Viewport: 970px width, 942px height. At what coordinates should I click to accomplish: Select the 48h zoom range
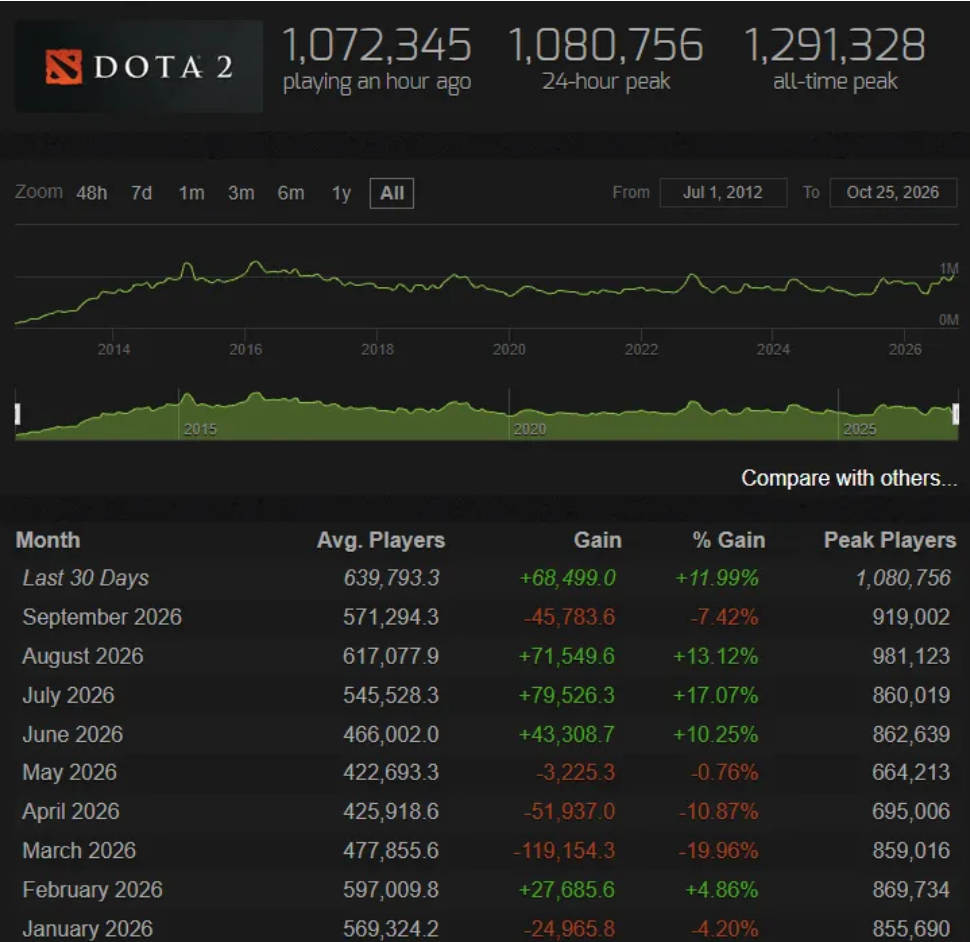92,193
